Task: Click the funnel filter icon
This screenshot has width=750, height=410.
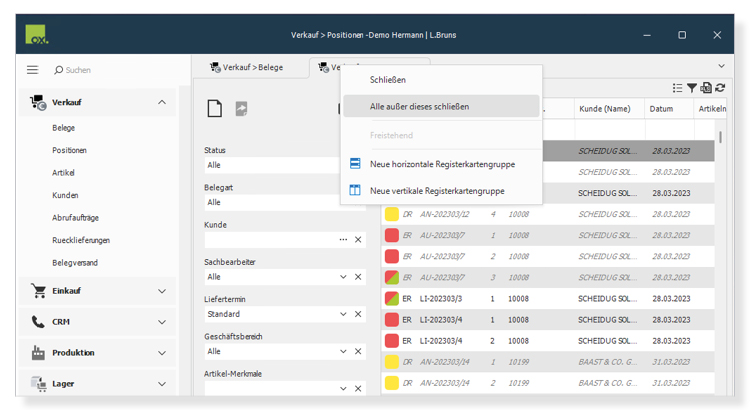Action: click(692, 88)
